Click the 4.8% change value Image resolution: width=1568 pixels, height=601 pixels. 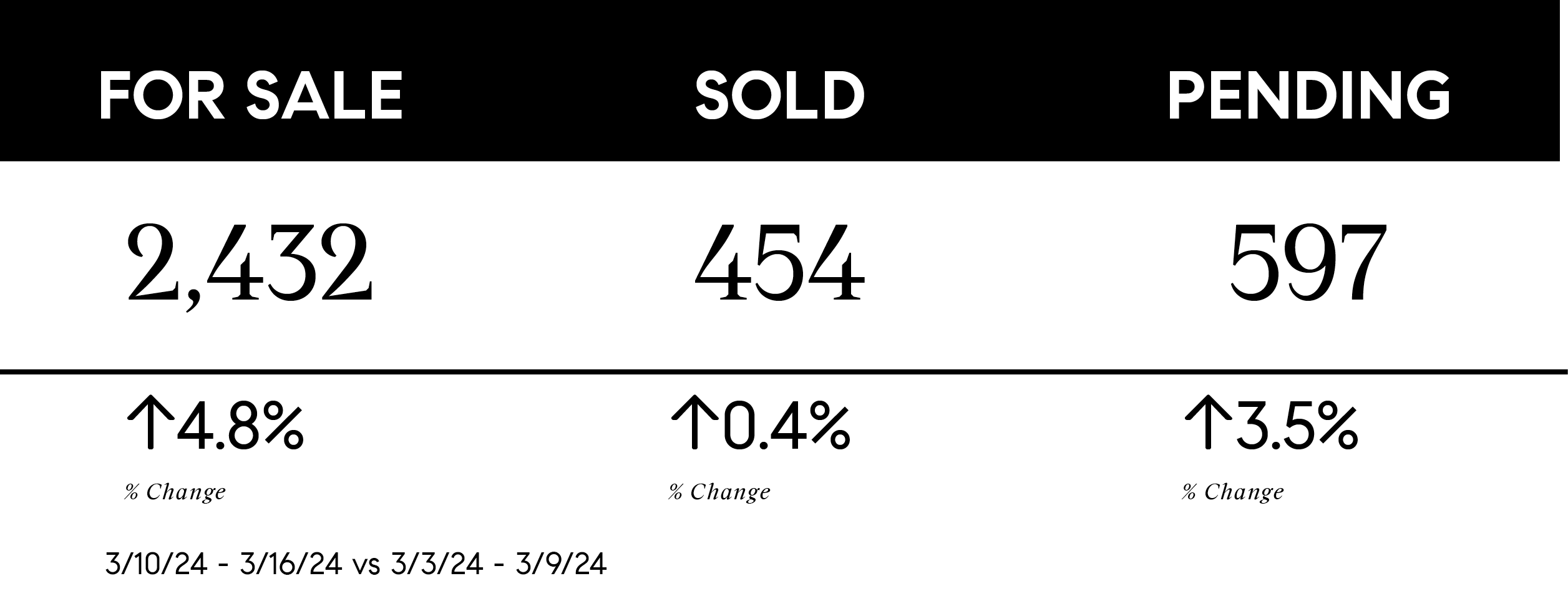click(240, 428)
